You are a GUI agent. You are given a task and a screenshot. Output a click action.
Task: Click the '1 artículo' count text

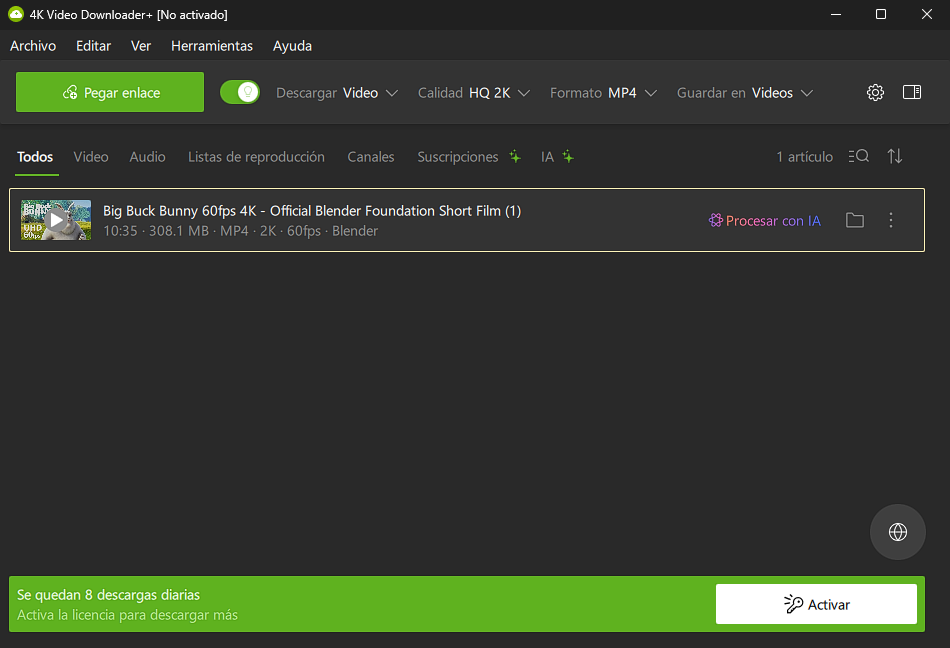(805, 157)
